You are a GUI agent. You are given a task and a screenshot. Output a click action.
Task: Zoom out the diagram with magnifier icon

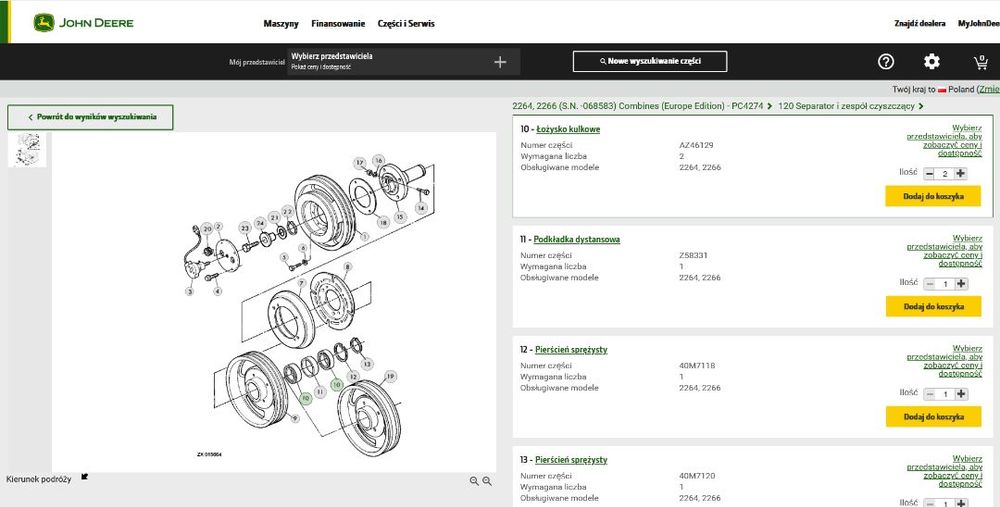tap(474, 481)
